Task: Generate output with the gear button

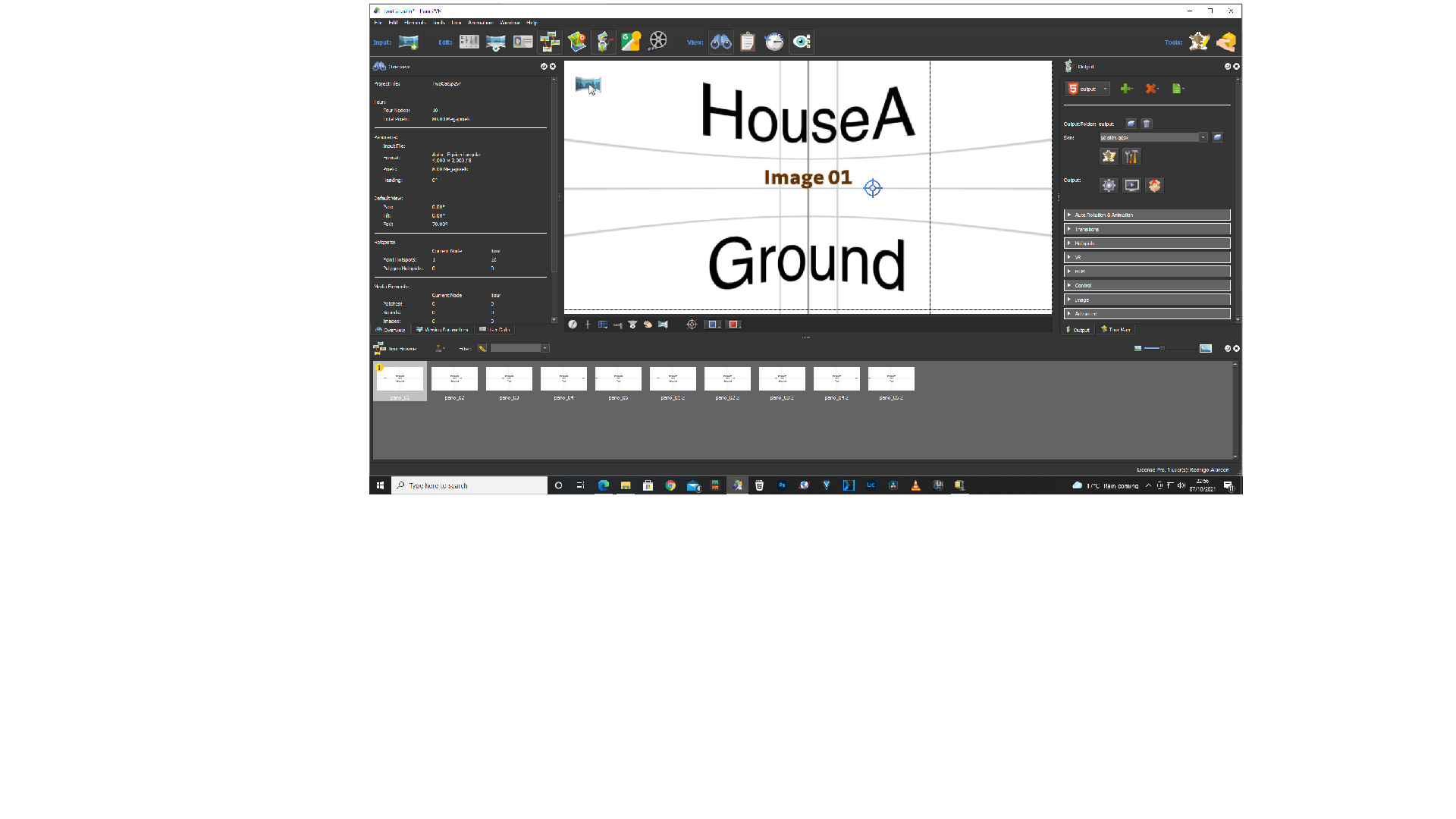Action: pyautogui.click(x=1109, y=185)
